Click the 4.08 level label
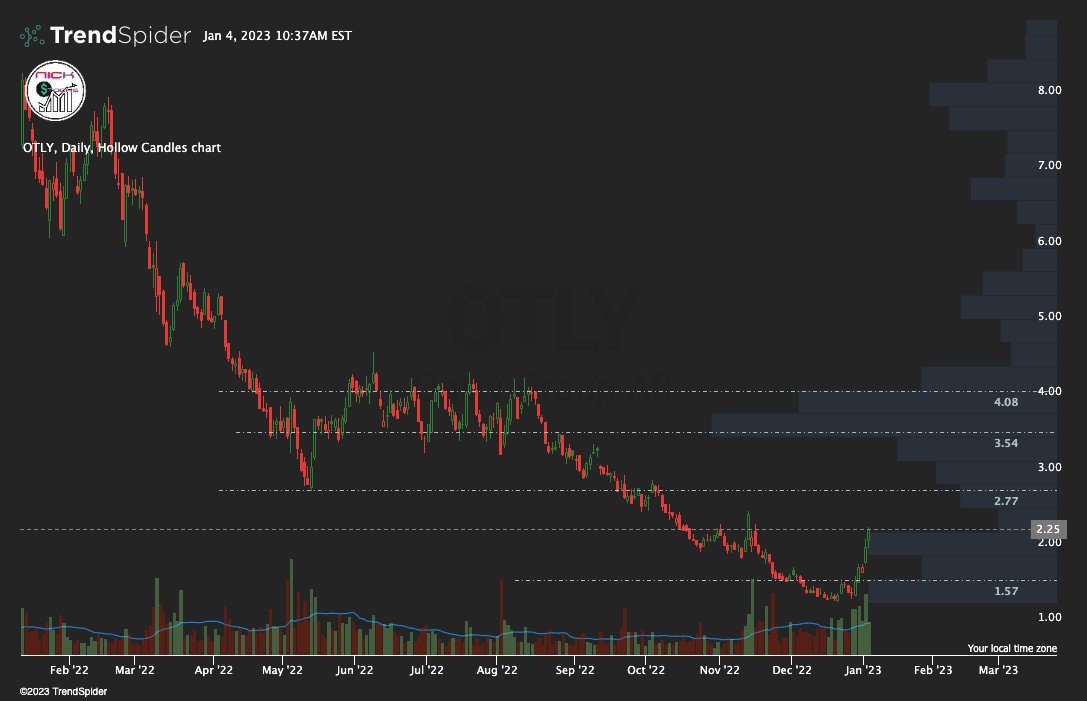The width and height of the screenshot is (1087, 701). click(1006, 402)
